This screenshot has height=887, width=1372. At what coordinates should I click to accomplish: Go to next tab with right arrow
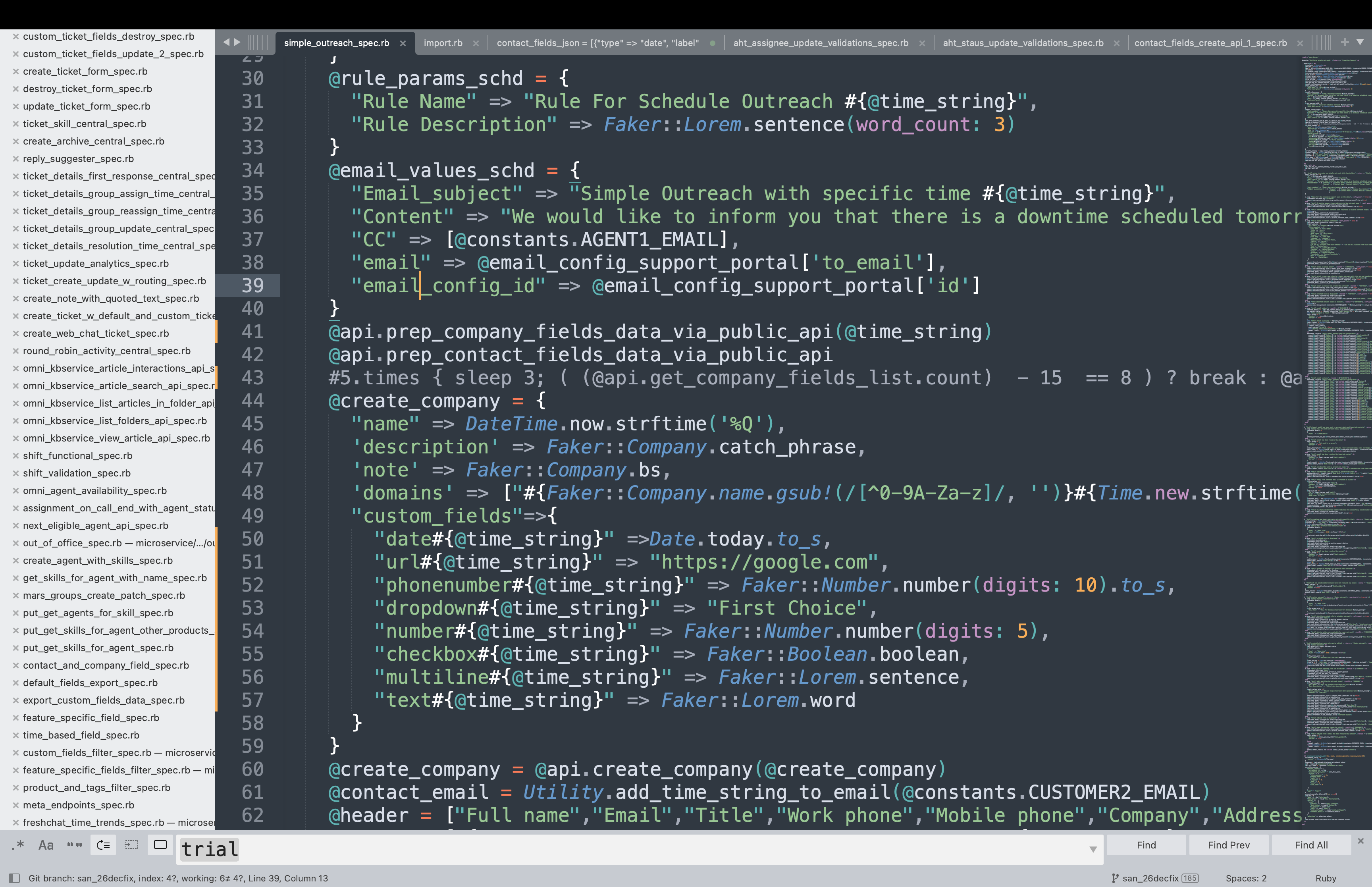click(x=237, y=42)
